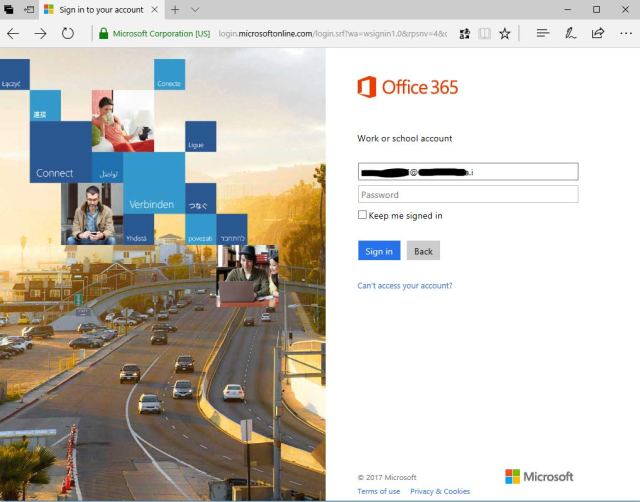Open the translate page icon in address bar
Viewport: 640px width, 502px height.
point(464,33)
